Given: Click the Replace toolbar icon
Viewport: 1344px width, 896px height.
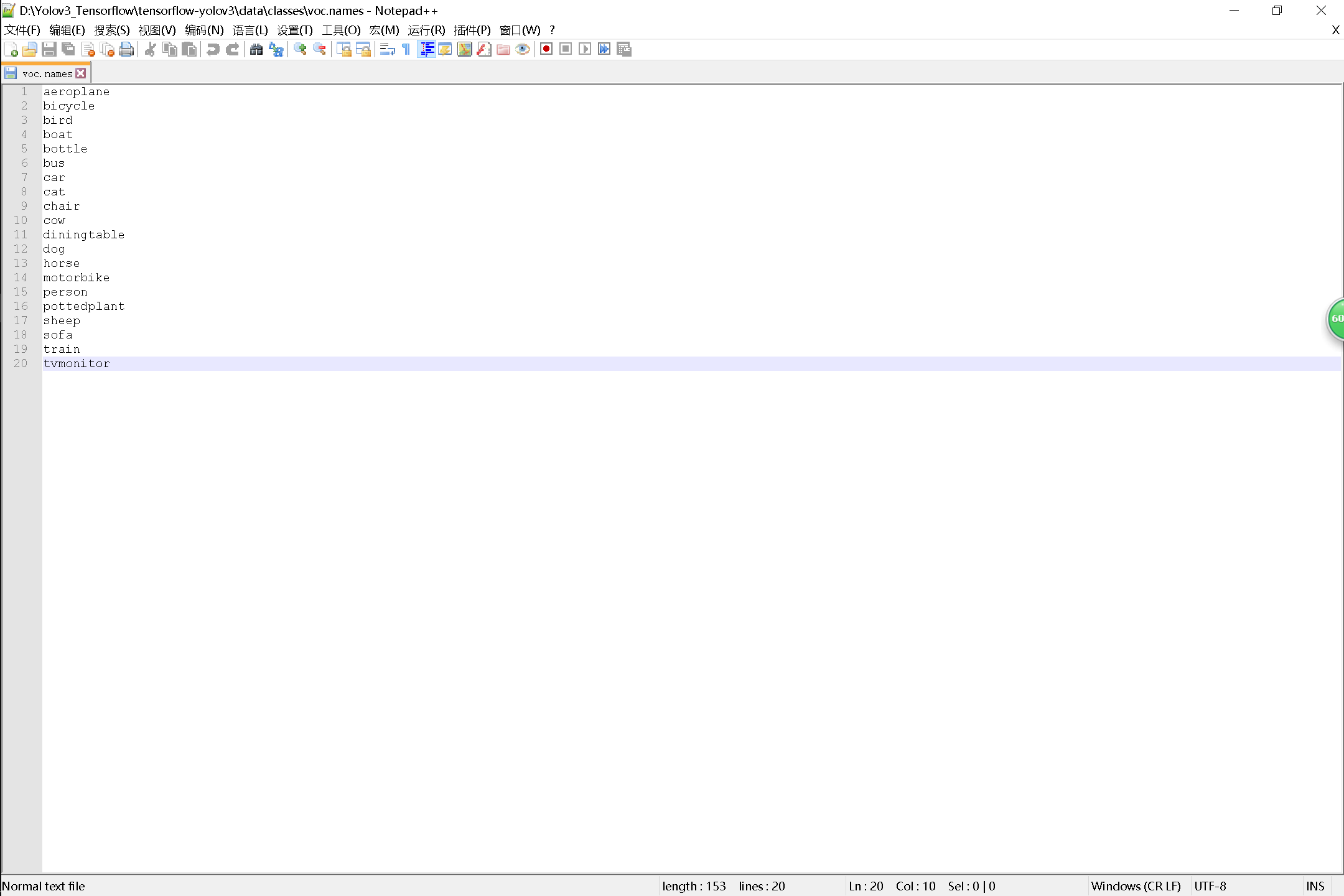Looking at the screenshot, I should 276,49.
